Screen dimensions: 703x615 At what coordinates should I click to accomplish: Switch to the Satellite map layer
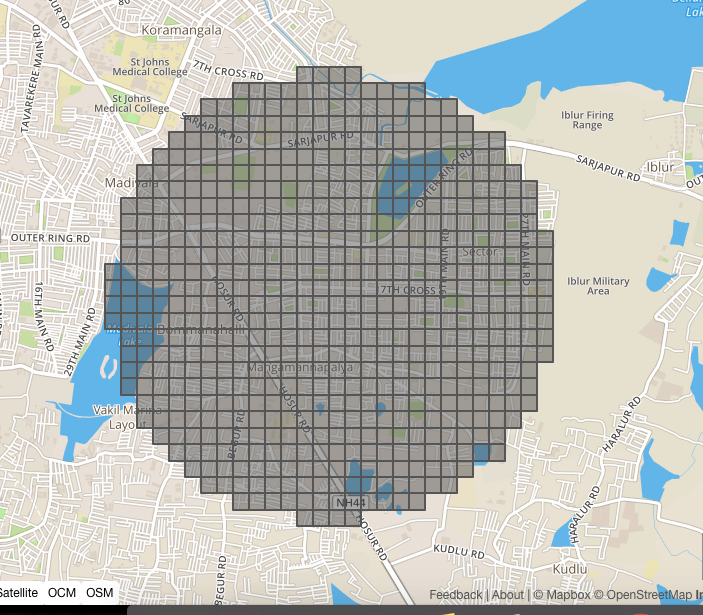pos(19,593)
